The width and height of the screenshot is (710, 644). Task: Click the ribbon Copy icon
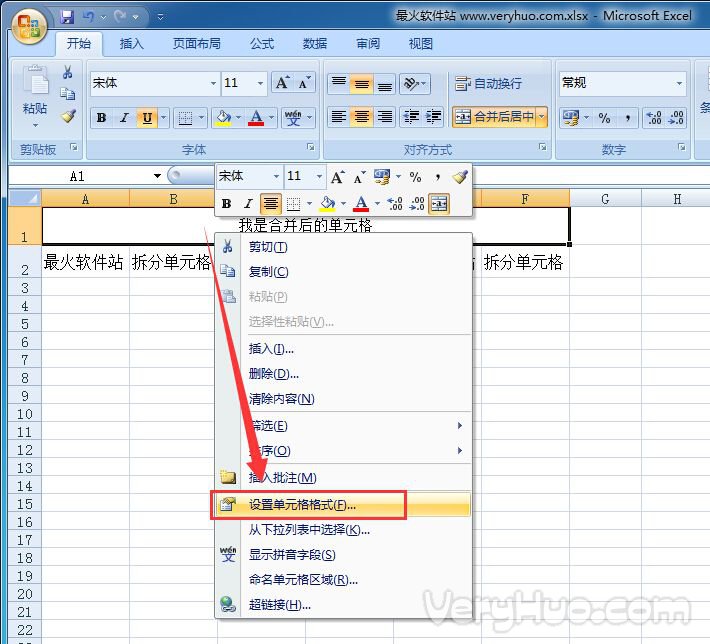[x=67, y=94]
